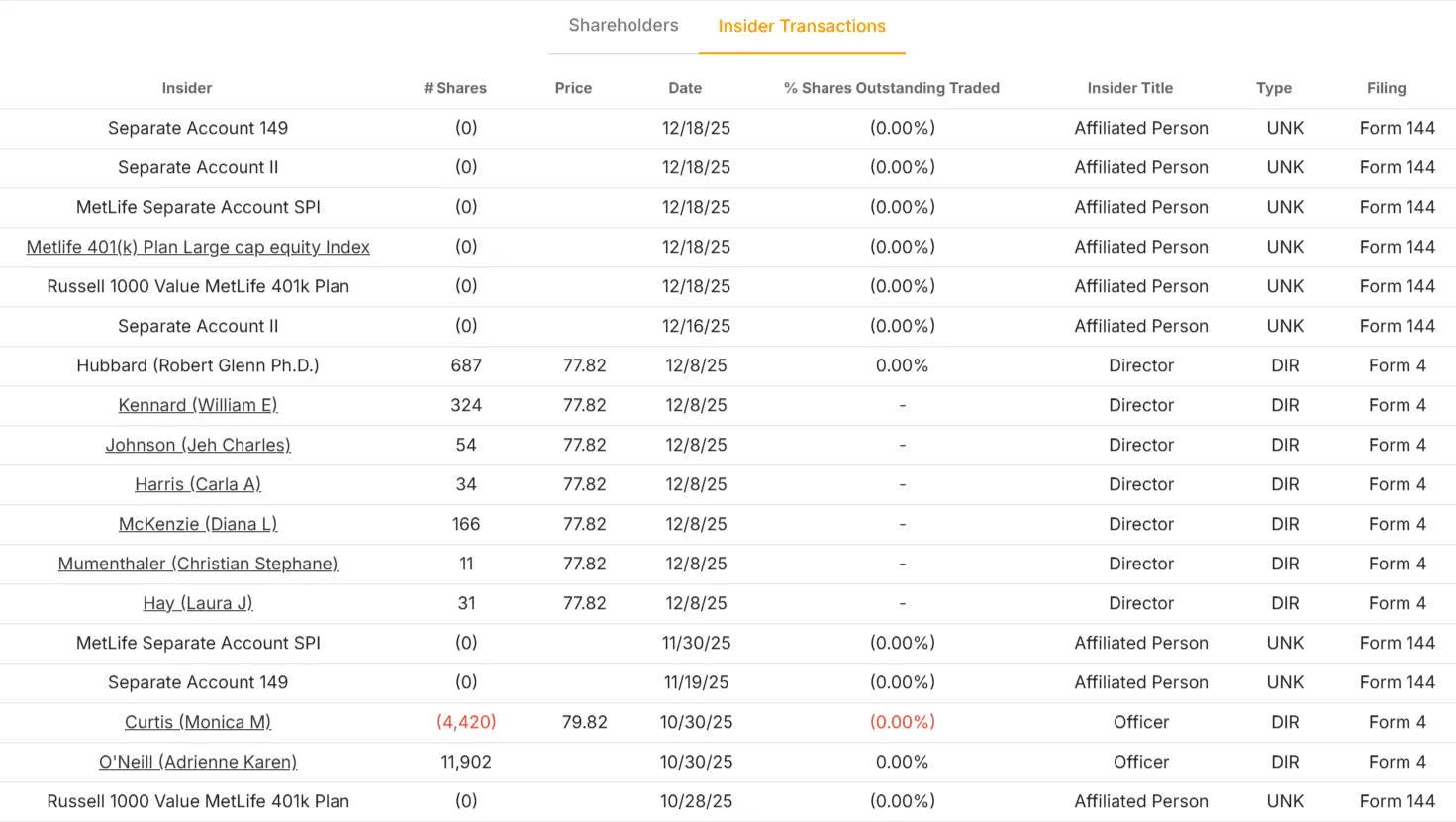Image resolution: width=1456 pixels, height=822 pixels.
Task: Click the Johnson (Jeh Charles) link
Action: point(198,445)
